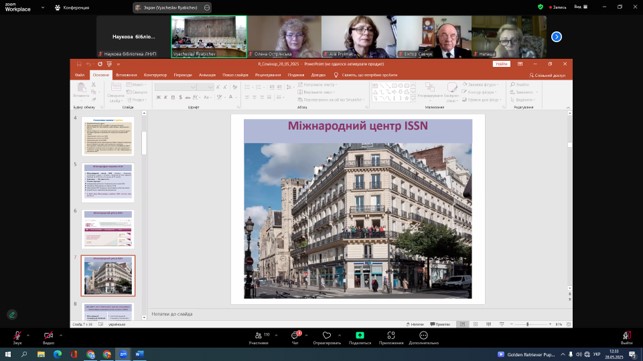This screenshot has width=643, height=361.
Task: Toggle Underline formatting in Font group
Action: (x=173, y=98)
